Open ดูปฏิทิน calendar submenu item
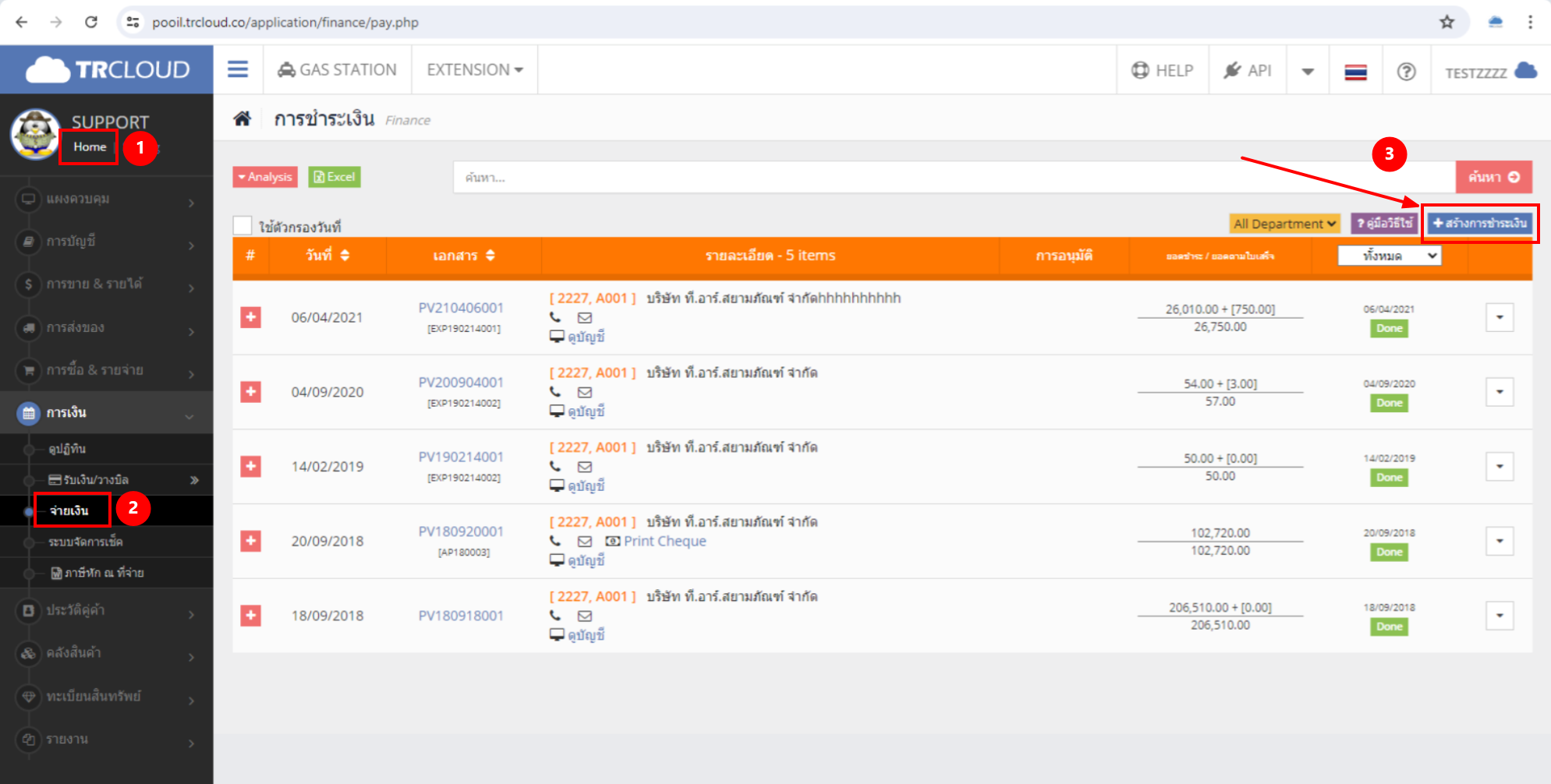This screenshot has width=1551, height=784. point(106,449)
